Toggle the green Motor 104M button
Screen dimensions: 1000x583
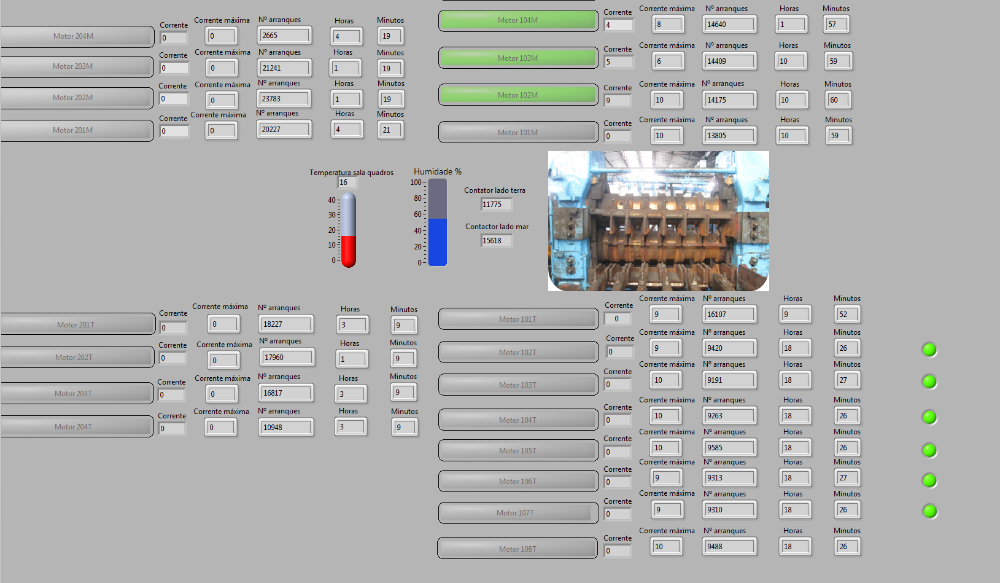517,20
